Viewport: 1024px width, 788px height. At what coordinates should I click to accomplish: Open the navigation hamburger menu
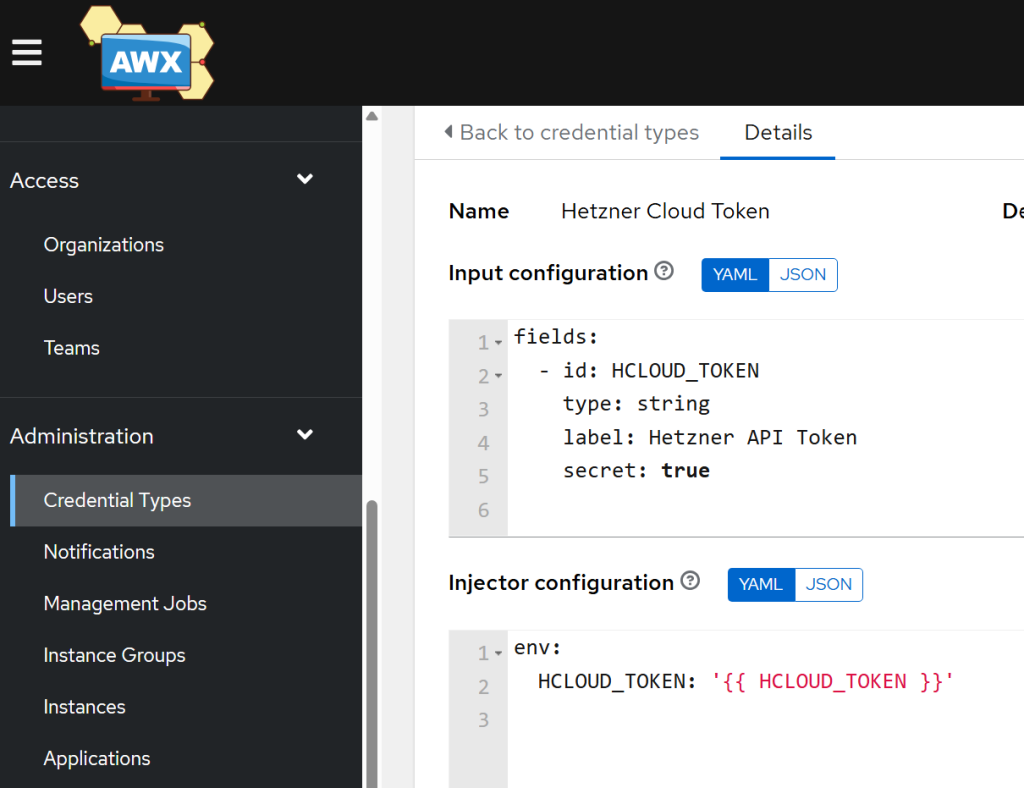(x=26, y=52)
